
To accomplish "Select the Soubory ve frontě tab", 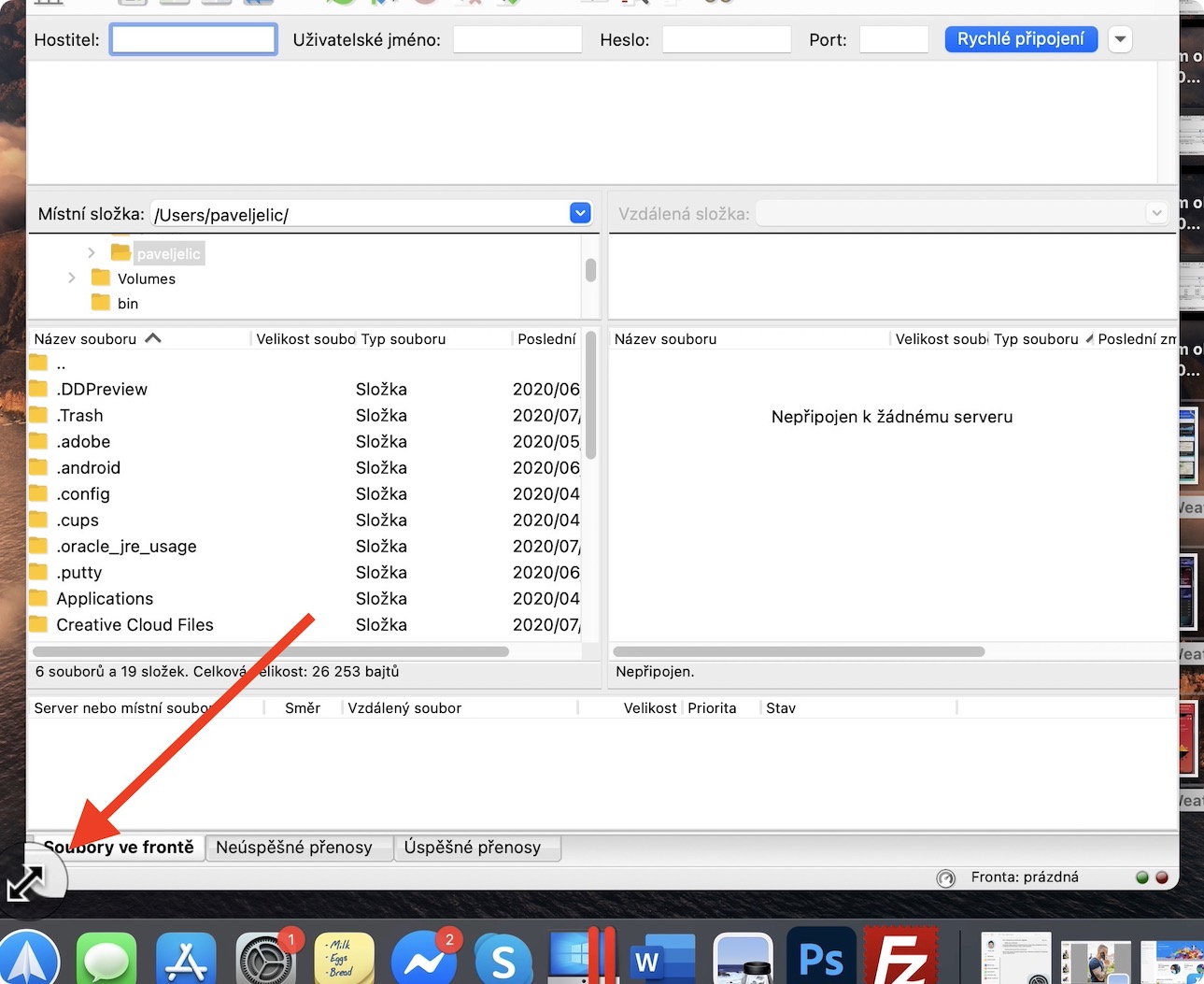I will click(120, 848).
